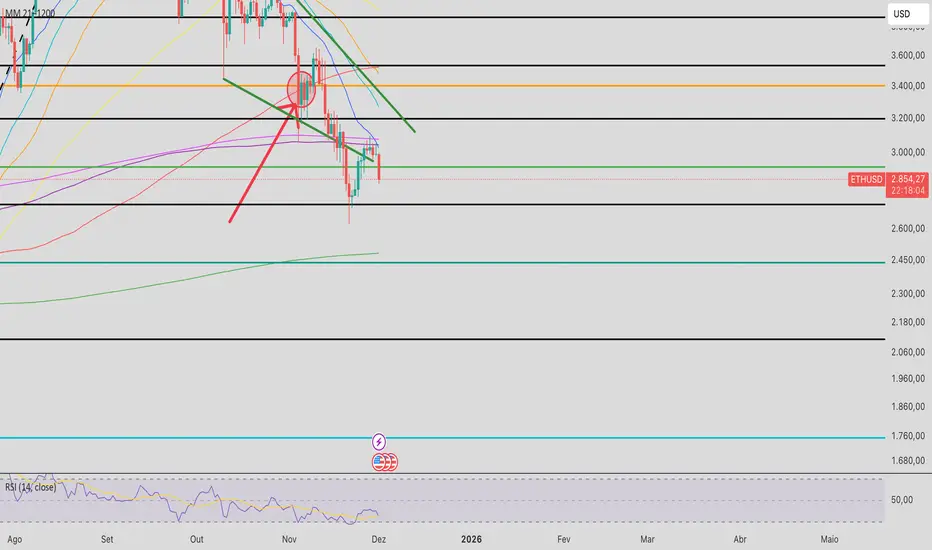The width and height of the screenshot is (932, 550).
Task: Select the red arrow drawing on chart
Action: point(262,164)
